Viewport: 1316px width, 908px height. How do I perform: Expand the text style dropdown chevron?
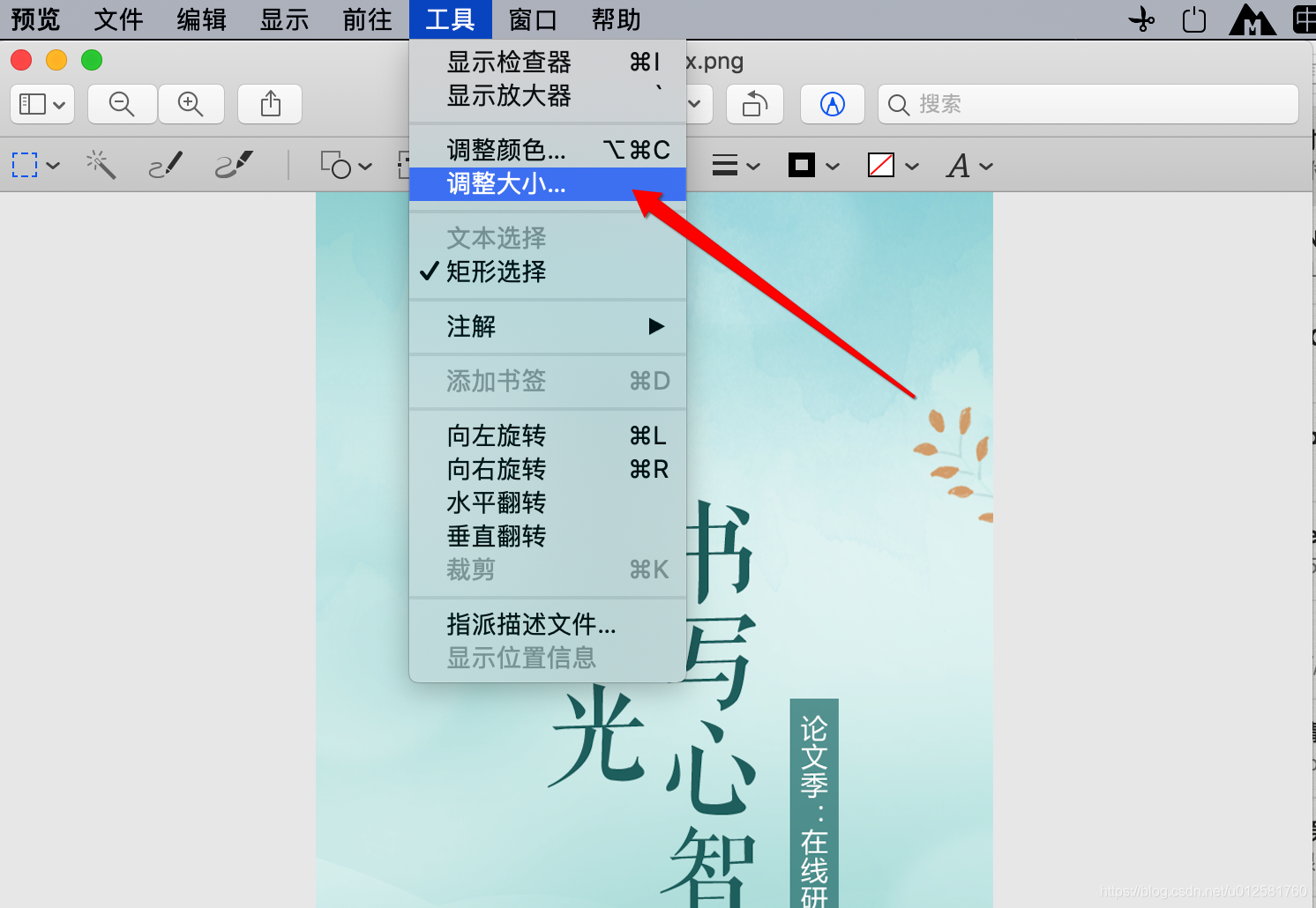click(x=986, y=166)
